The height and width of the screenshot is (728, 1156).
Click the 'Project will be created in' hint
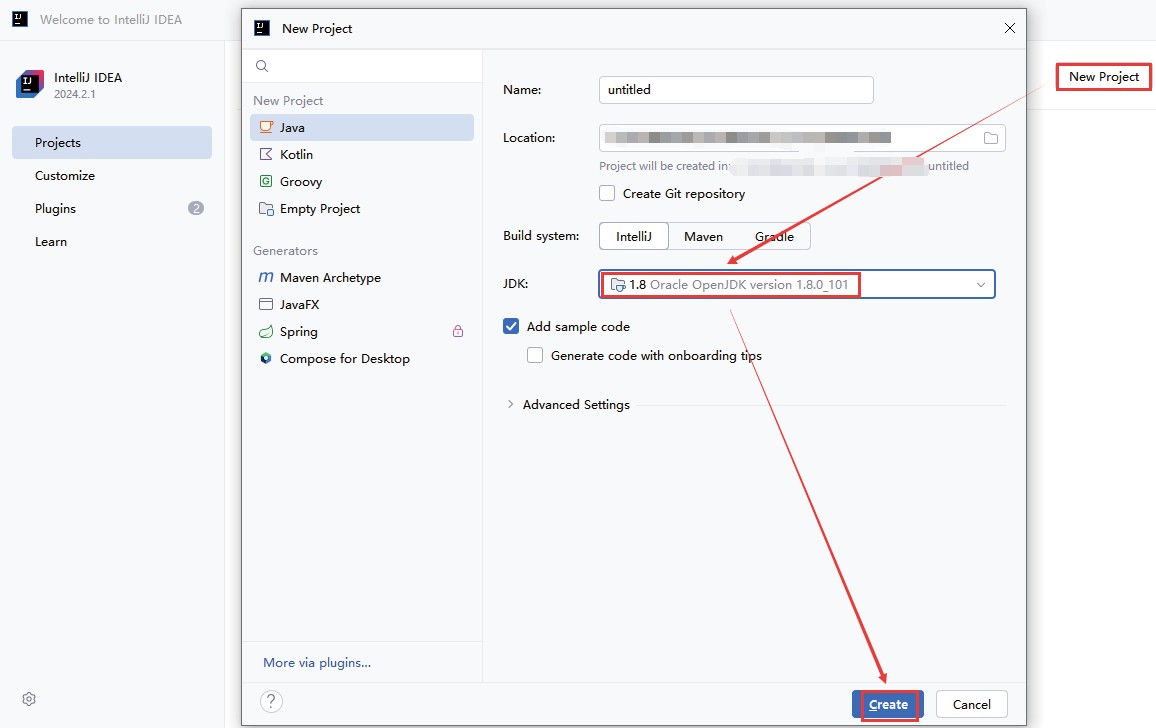(x=664, y=166)
